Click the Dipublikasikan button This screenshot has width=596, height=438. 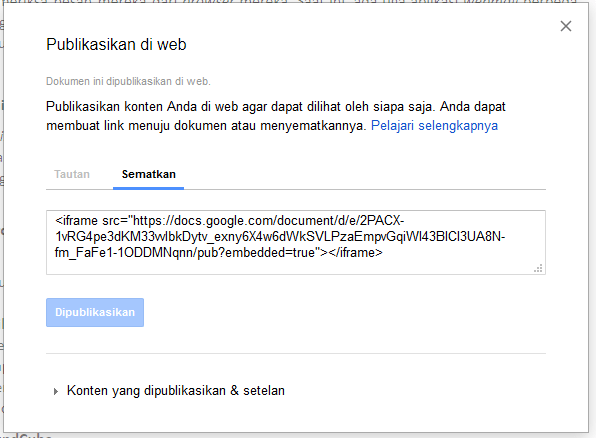tap(95, 312)
